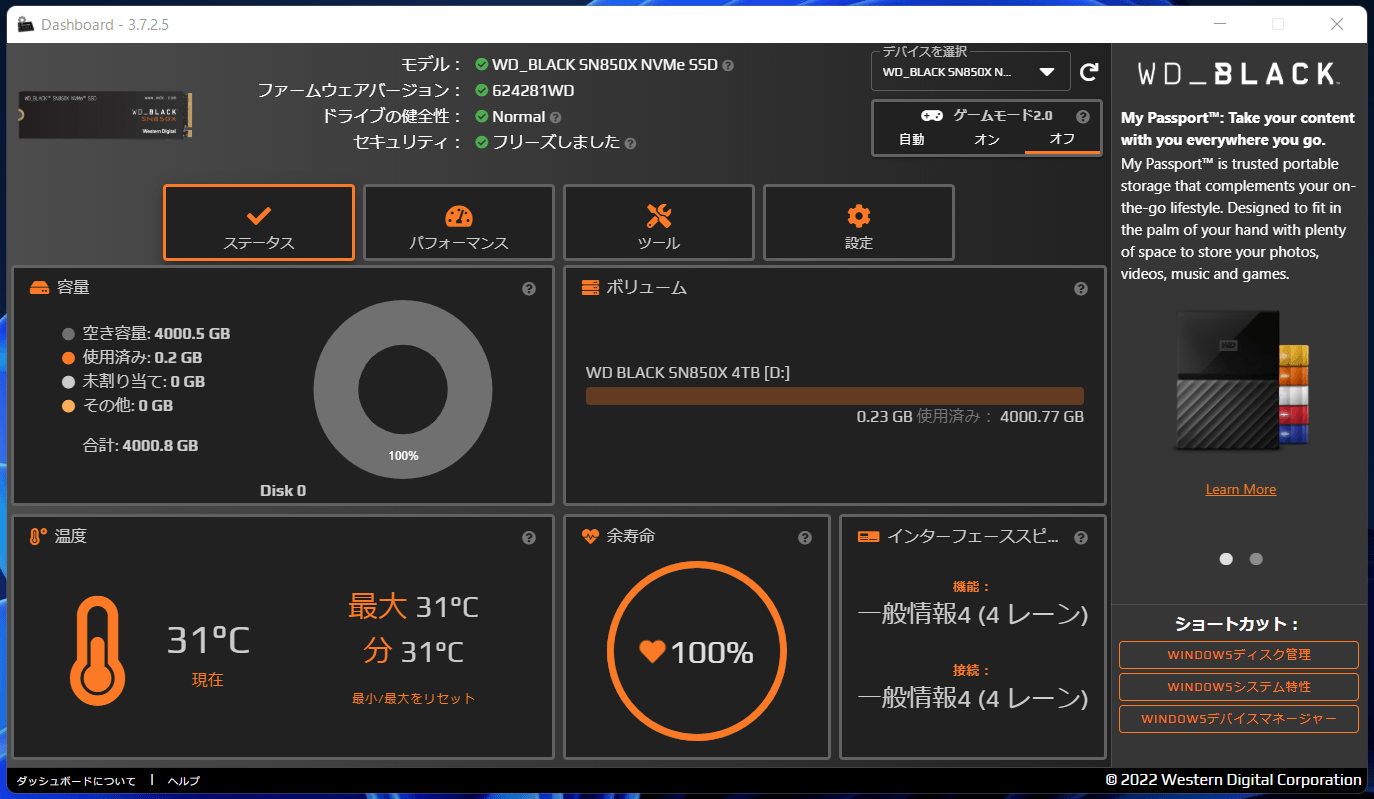This screenshot has width=1374, height=799.
Task: Click the その他: 0 GB entry
Action: (128, 406)
